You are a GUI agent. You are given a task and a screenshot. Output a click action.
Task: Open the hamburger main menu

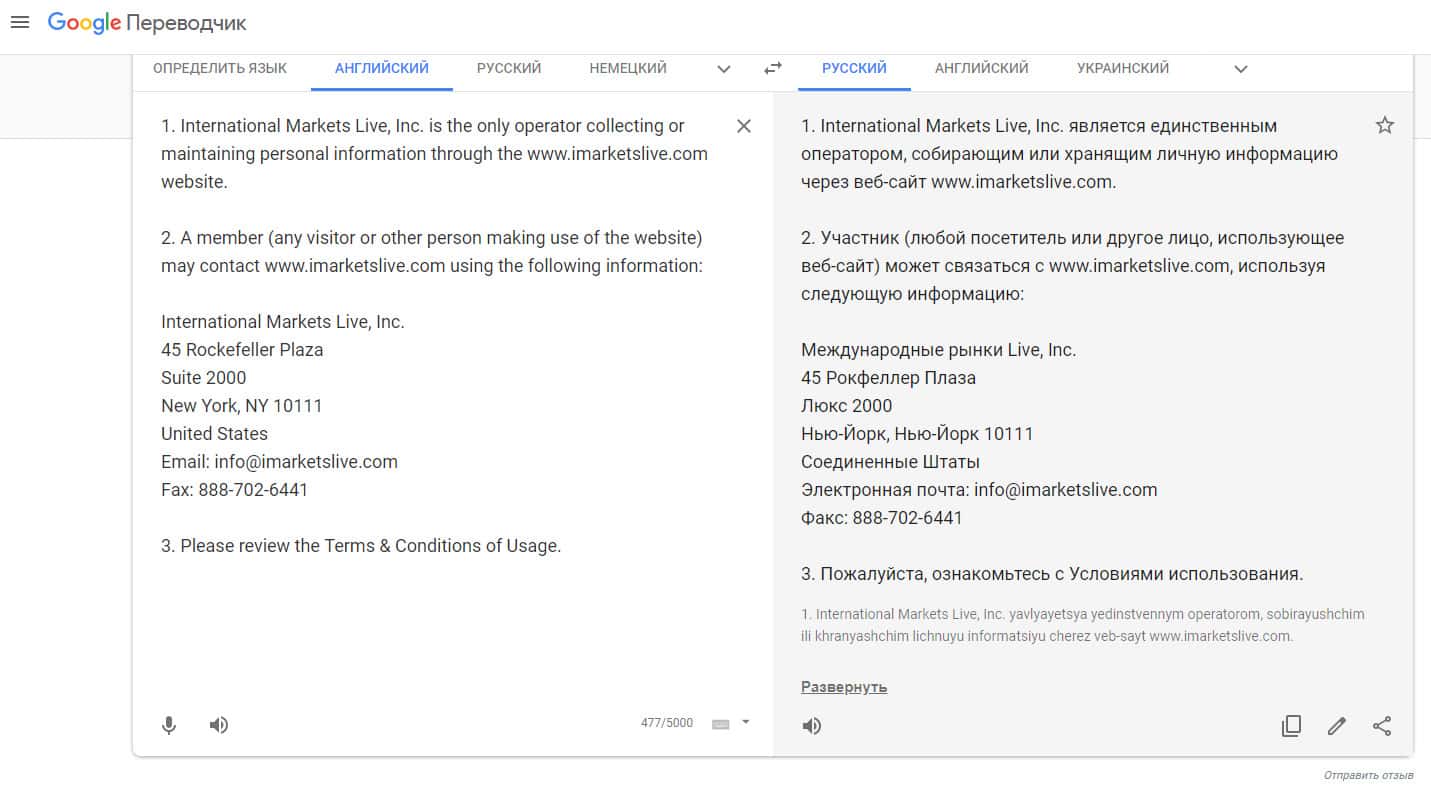[x=20, y=22]
